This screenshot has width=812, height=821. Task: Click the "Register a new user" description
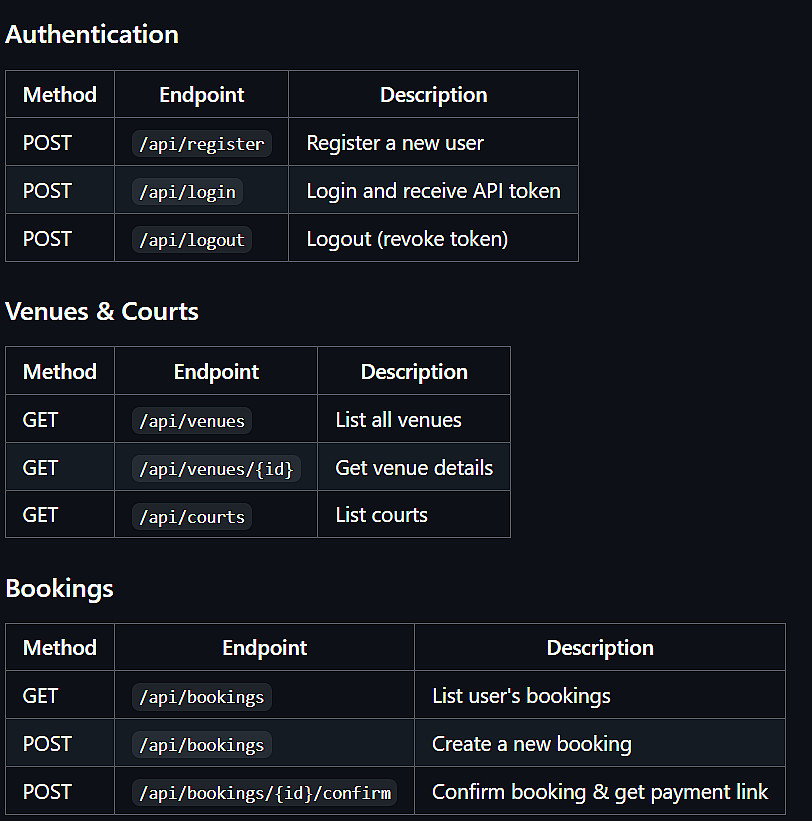(395, 143)
